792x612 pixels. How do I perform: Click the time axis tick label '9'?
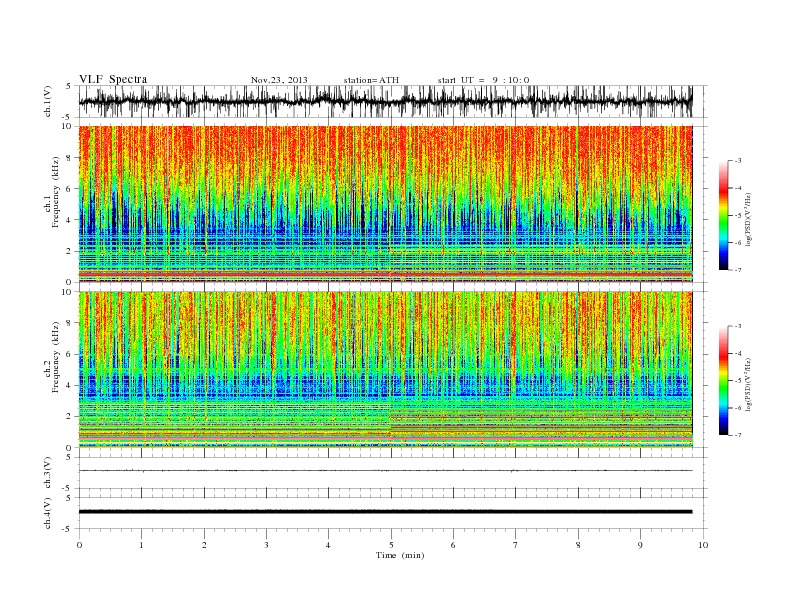coord(640,545)
